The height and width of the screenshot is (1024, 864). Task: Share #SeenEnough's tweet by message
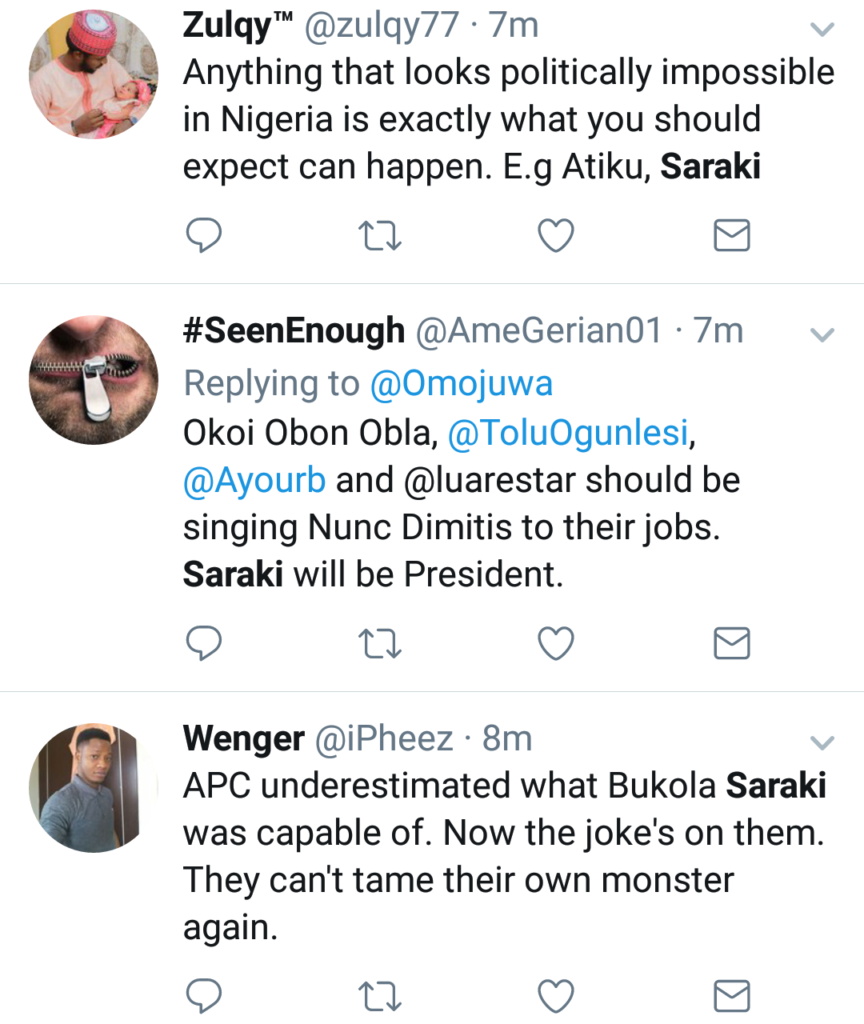(732, 645)
